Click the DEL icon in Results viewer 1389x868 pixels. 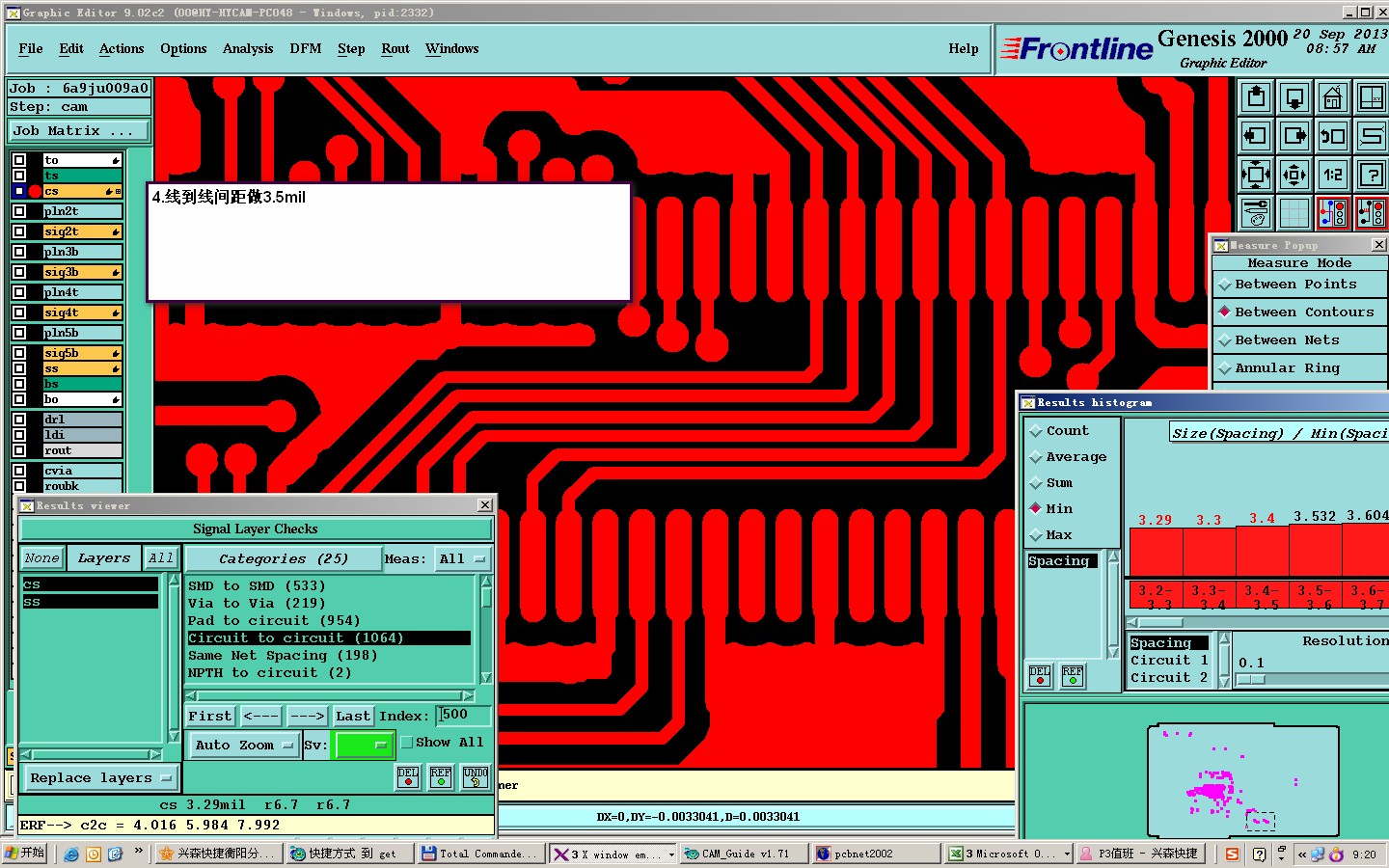pos(408,777)
